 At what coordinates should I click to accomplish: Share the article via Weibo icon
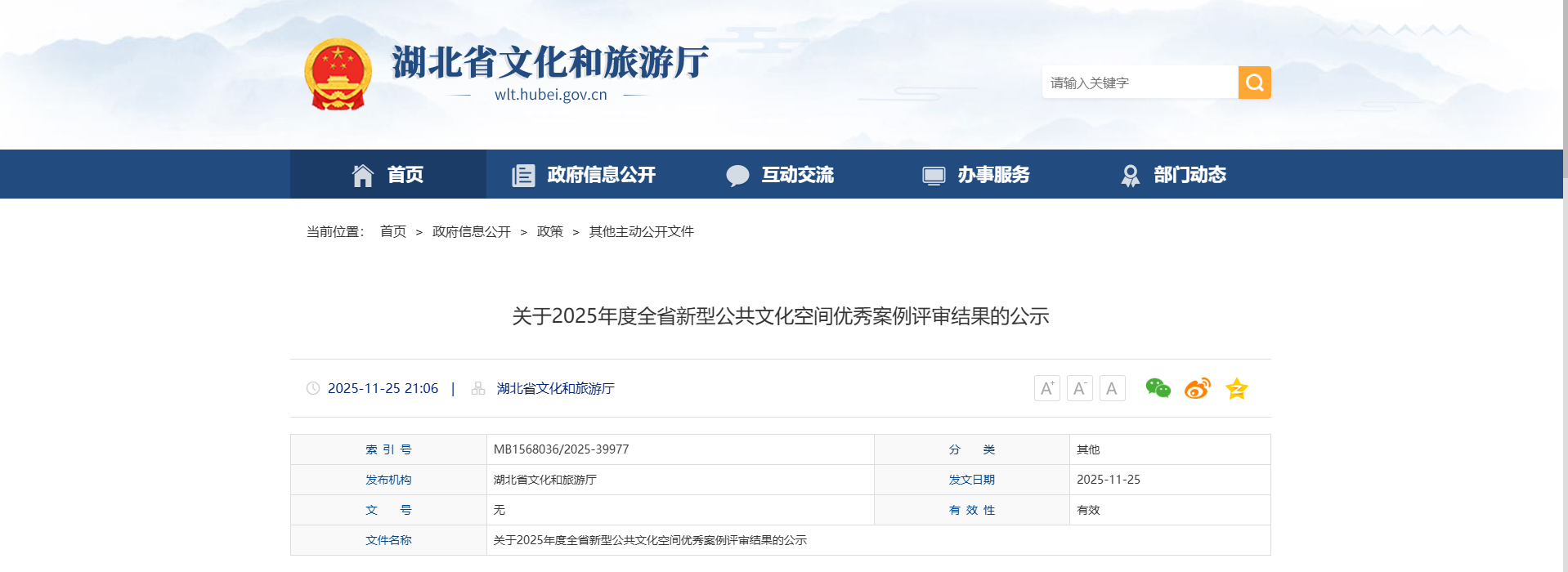pyautogui.click(x=1197, y=388)
